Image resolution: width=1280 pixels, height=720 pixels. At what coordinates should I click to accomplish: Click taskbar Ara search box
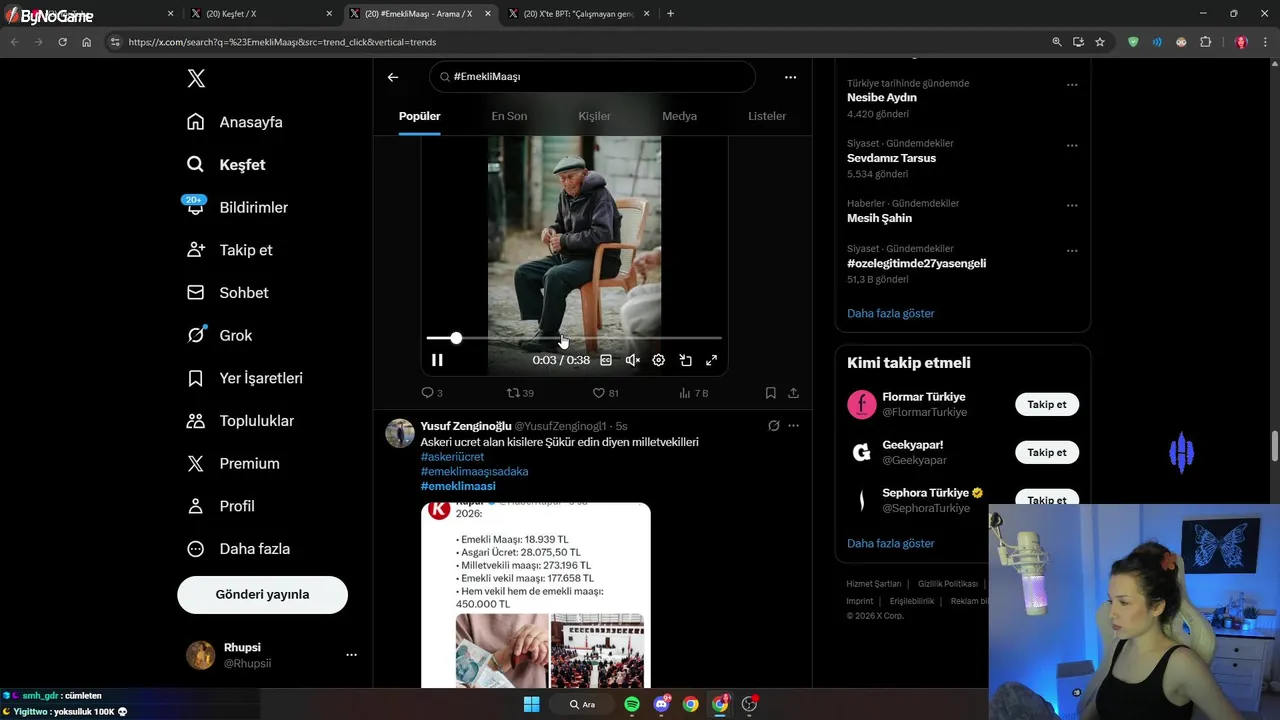tap(583, 704)
